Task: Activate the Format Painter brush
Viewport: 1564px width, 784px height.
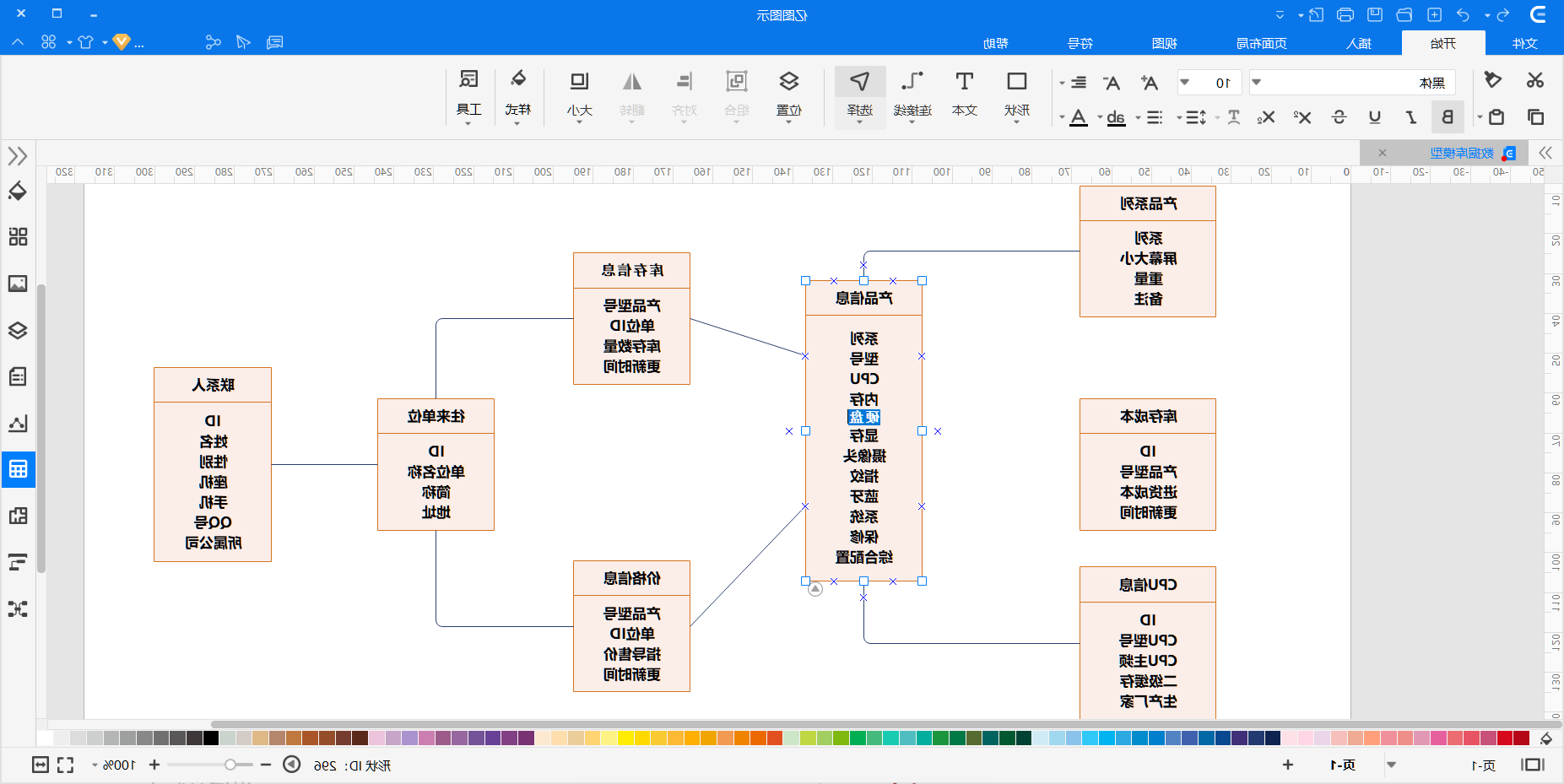Action: (1493, 80)
